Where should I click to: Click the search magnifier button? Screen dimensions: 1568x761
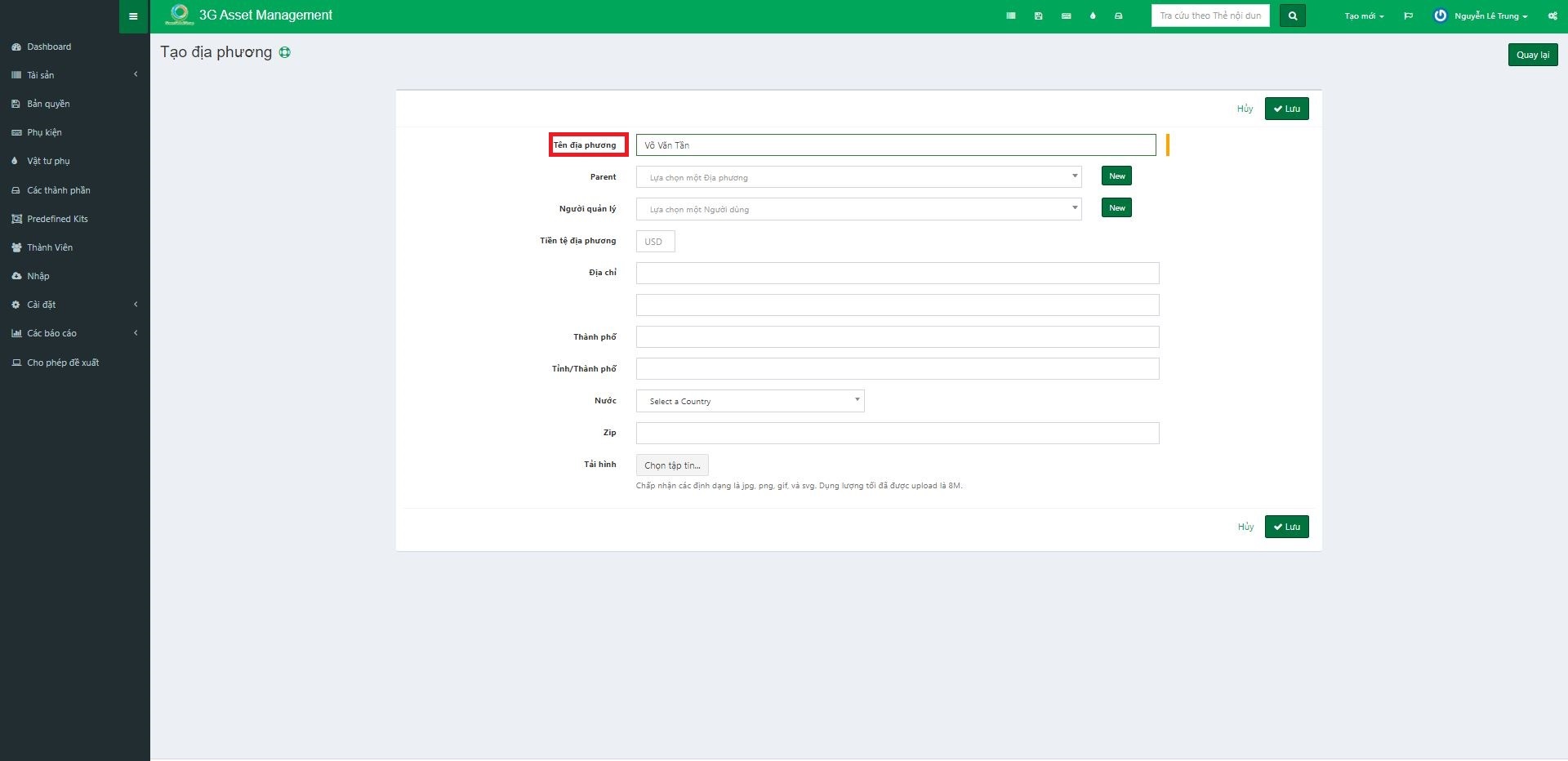point(1292,16)
